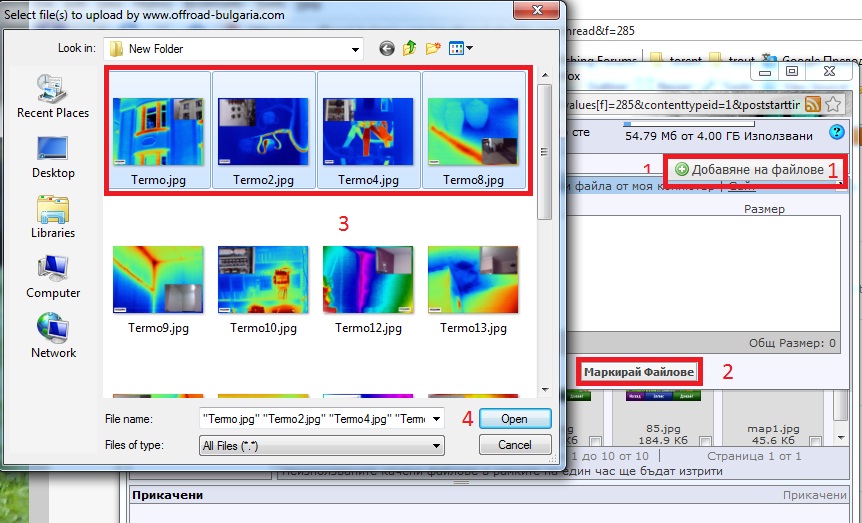The height and width of the screenshot is (523, 862).
Task: Open Network in the places sidebar
Action: 53,337
